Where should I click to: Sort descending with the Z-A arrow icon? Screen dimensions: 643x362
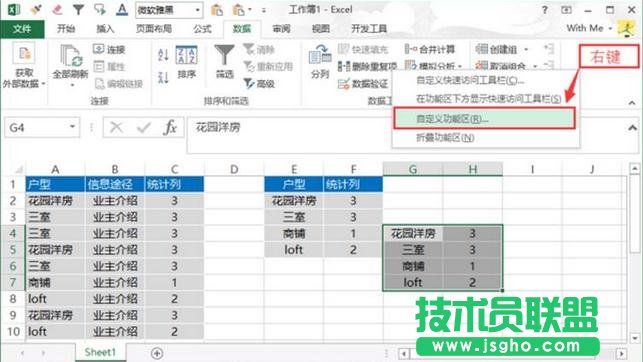coord(163,77)
